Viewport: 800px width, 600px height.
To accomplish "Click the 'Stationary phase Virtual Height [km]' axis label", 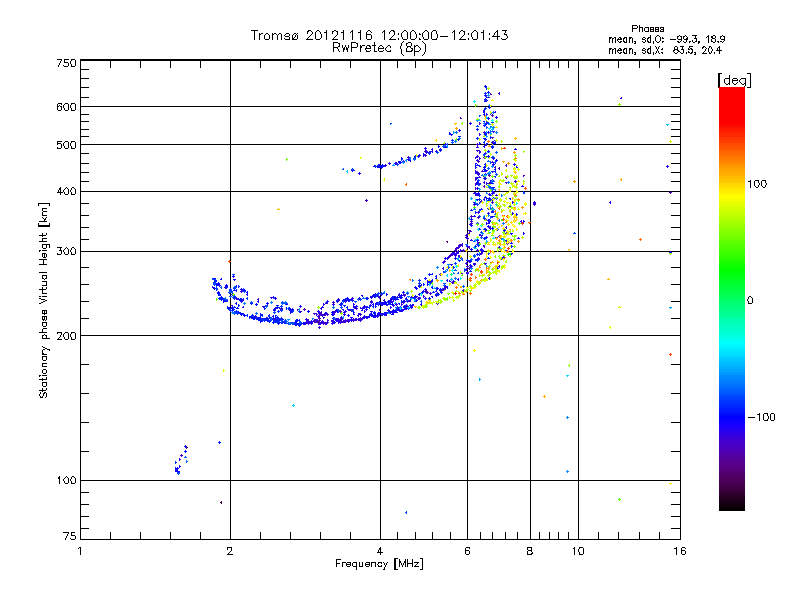I will [x=44, y=300].
